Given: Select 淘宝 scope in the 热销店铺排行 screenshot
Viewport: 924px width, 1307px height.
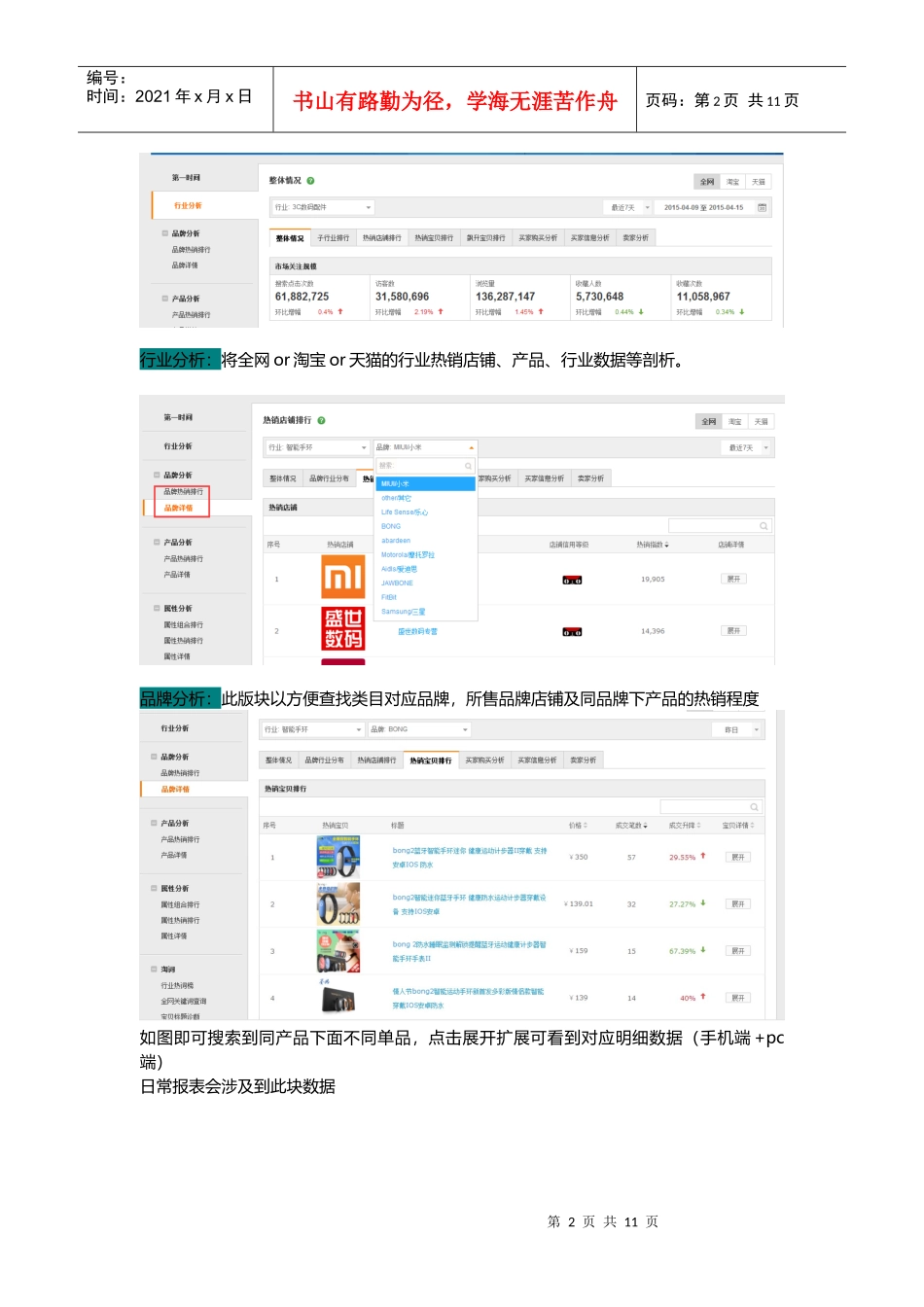Looking at the screenshot, I should click(x=735, y=422).
